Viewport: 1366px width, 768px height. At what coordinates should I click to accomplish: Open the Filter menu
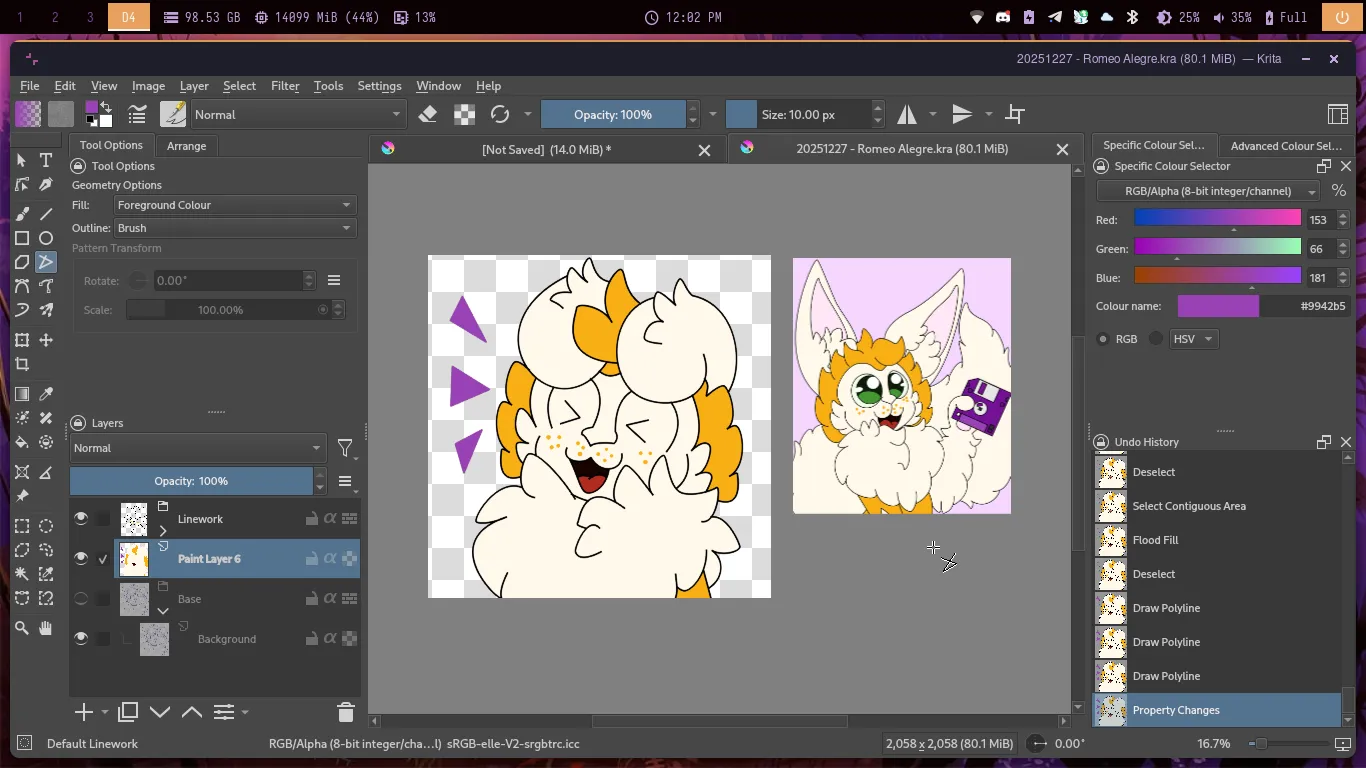click(x=285, y=86)
